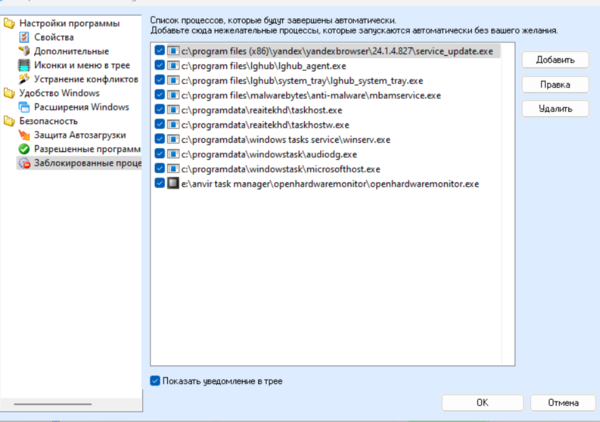Select the reaitekhd\taskhost.exe path
Image resolution: width=600 pixels, height=422 pixels.
tap(262, 110)
